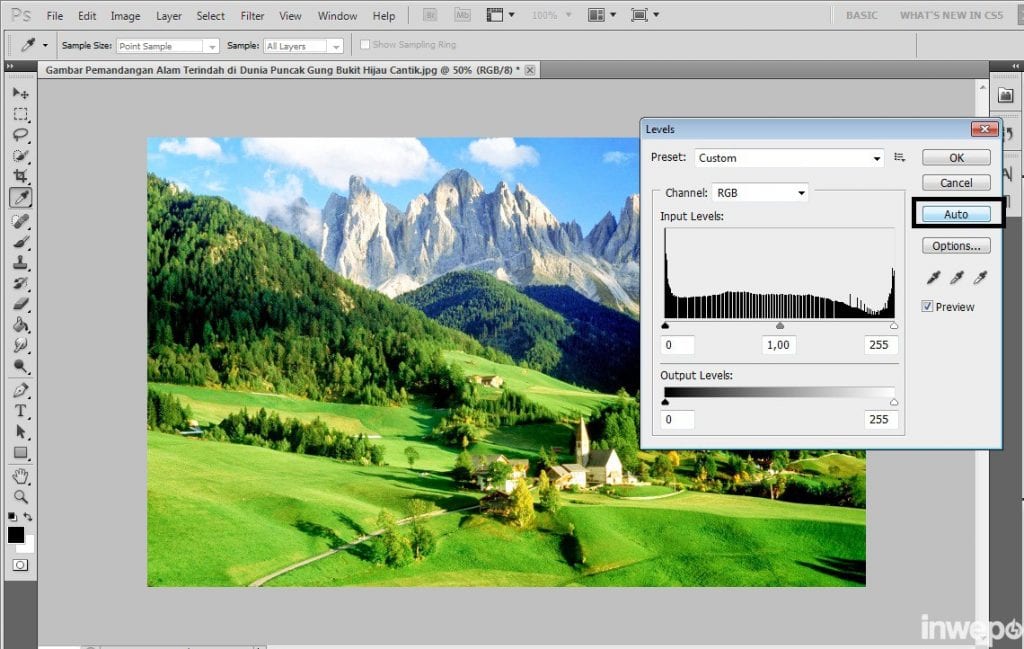Activate the Hand tool
Image resolution: width=1024 pixels, height=649 pixels.
(x=20, y=476)
